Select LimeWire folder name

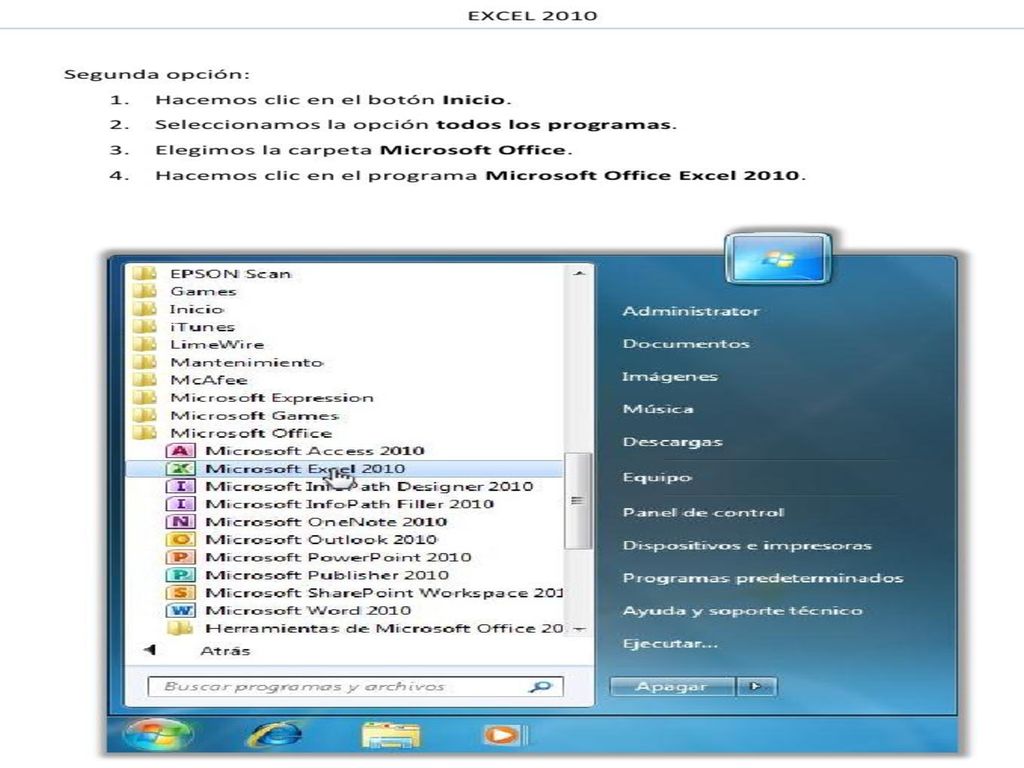pos(217,344)
